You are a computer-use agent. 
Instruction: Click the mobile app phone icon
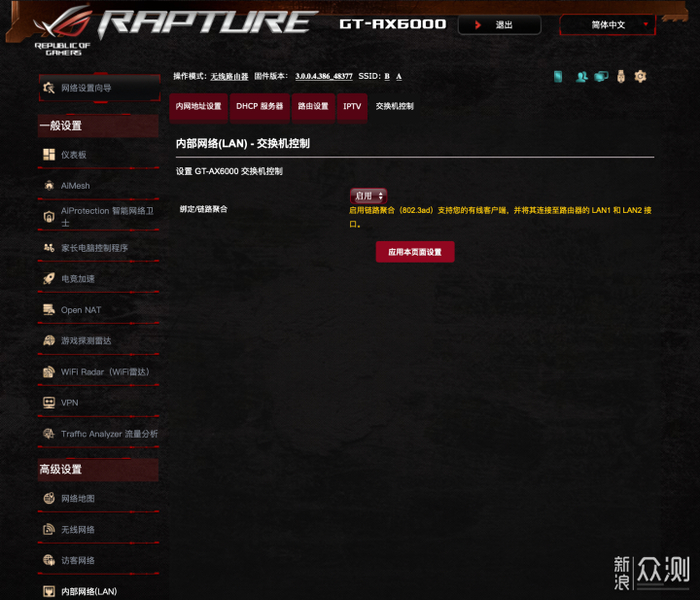pos(558,77)
